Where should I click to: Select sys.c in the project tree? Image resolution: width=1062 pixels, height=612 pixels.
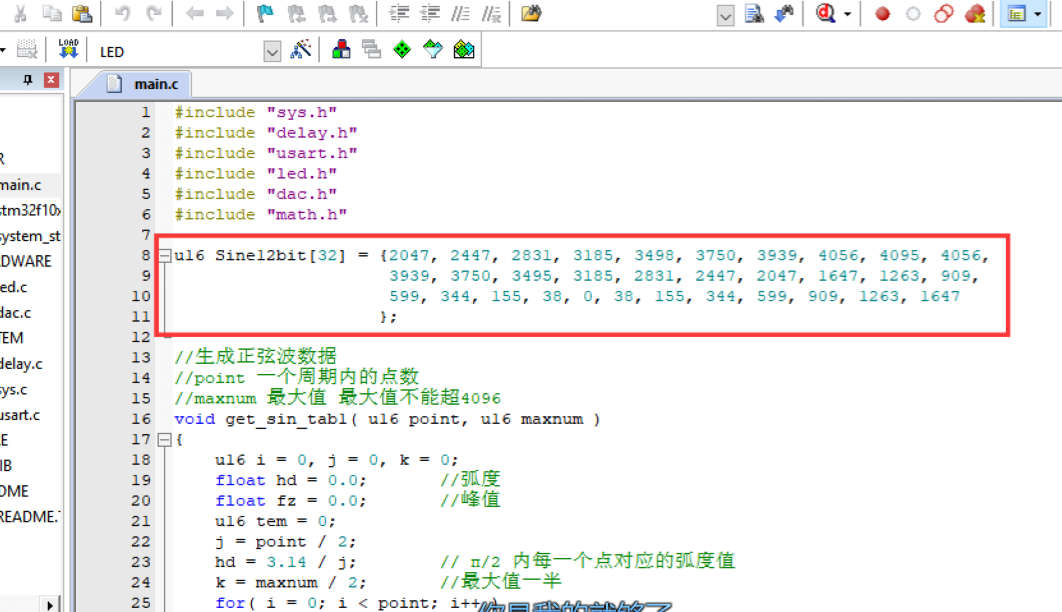(14, 389)
